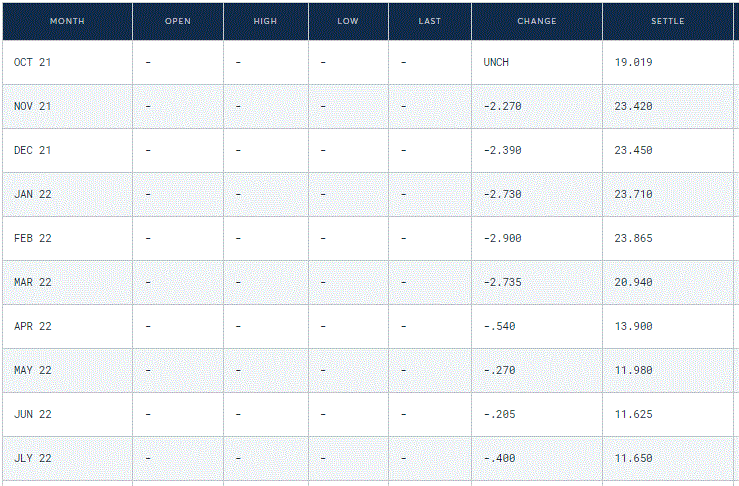The image size is (739, 486).
Task: Click the -2.390 change value
Action: pos(502,150)
